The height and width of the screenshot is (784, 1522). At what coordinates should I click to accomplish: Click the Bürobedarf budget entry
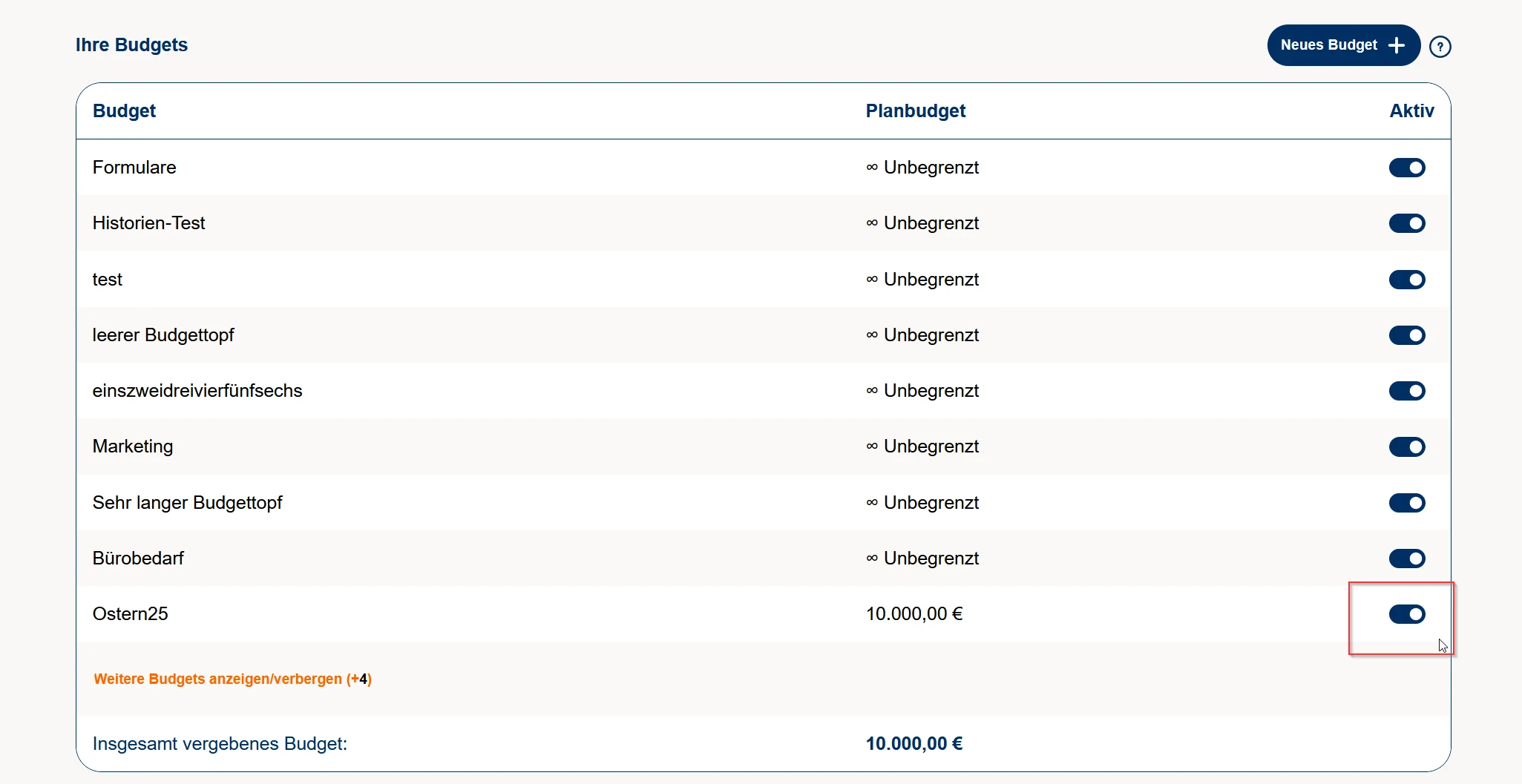point(138,559)
